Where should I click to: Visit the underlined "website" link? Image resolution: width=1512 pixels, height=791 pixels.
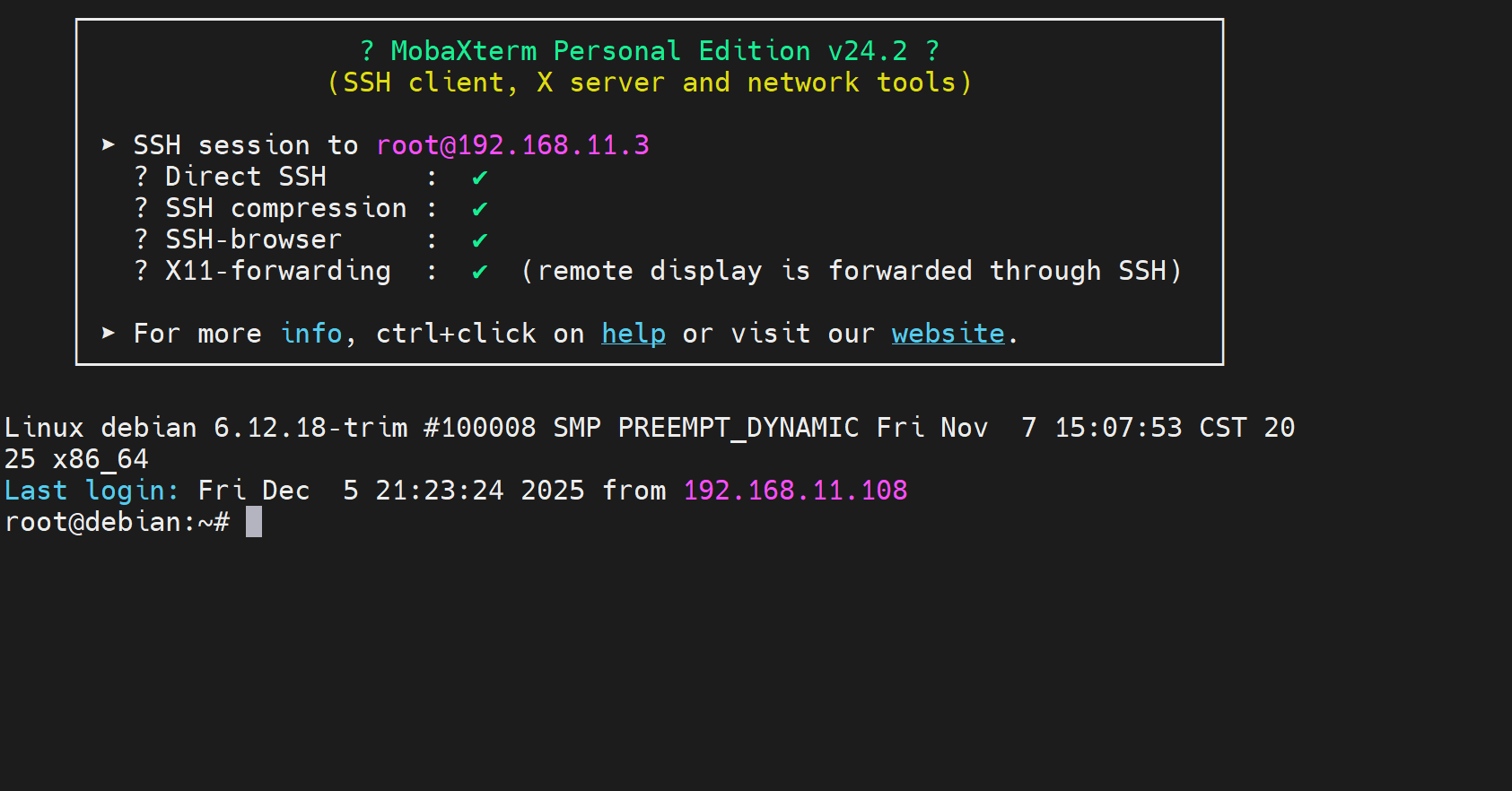pyautogui.click(x=948, y=334)
